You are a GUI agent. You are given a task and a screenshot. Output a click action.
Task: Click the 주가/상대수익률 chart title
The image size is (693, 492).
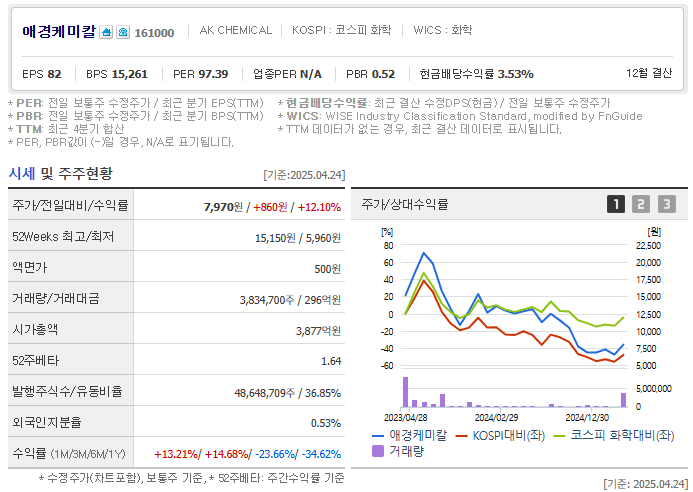405,204
